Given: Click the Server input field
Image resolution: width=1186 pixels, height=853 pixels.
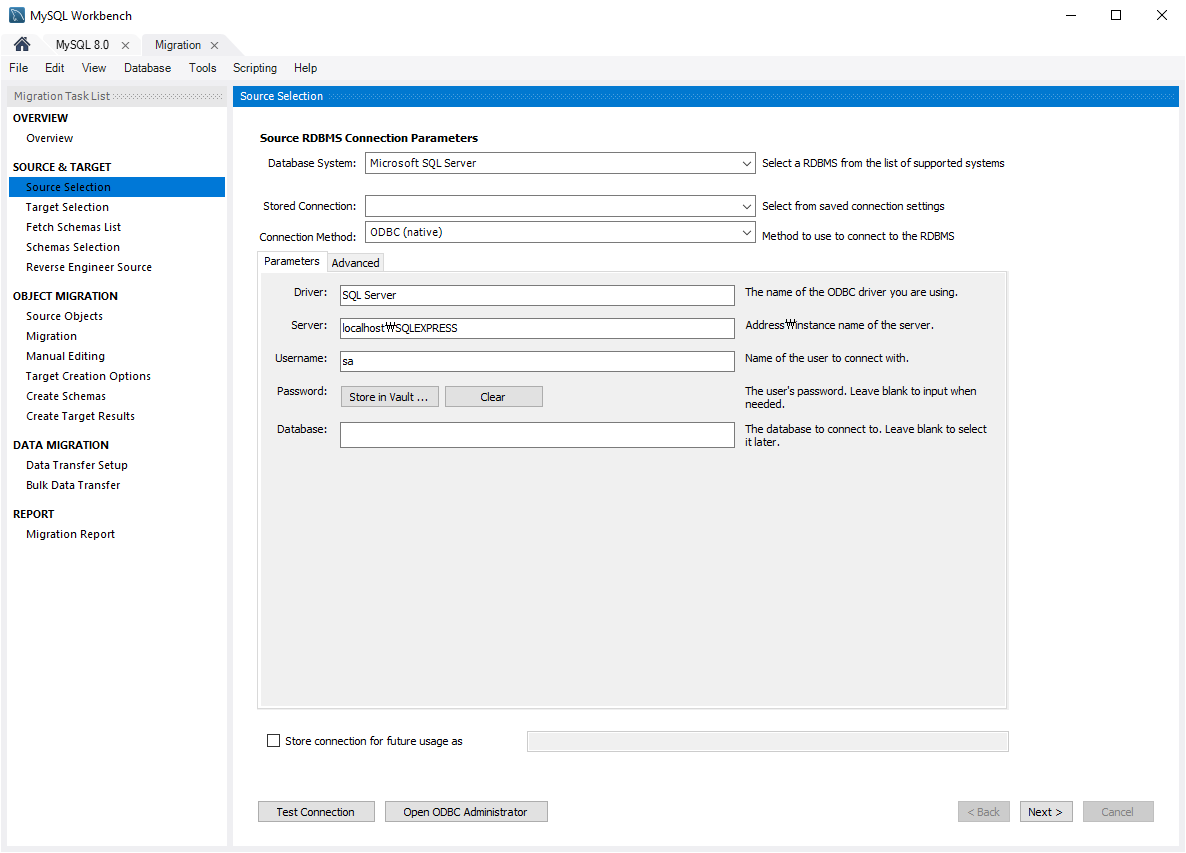Looking at the screenshot, I should 537,328.
